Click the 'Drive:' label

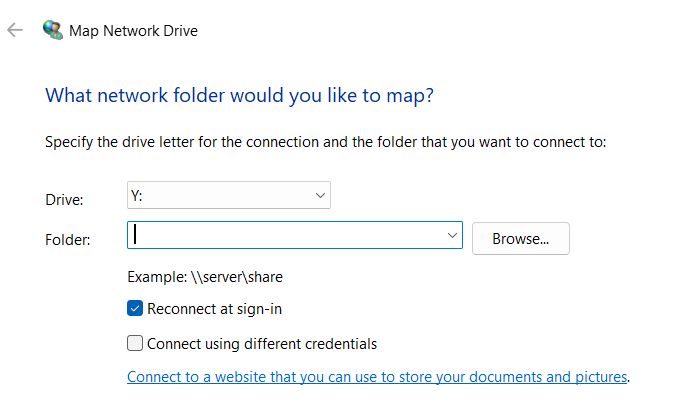[x=64, y=200]
